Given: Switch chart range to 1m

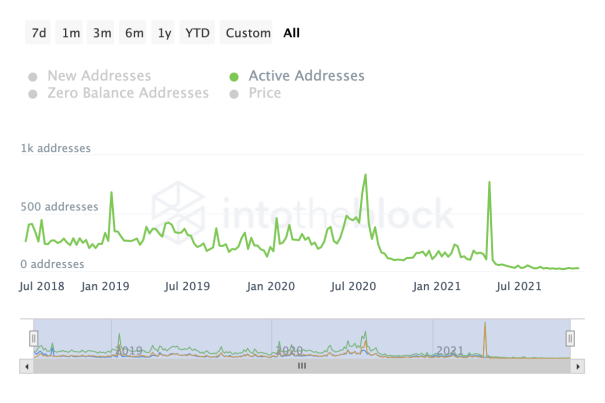Looking at the screenshot, I should [71, 33].
